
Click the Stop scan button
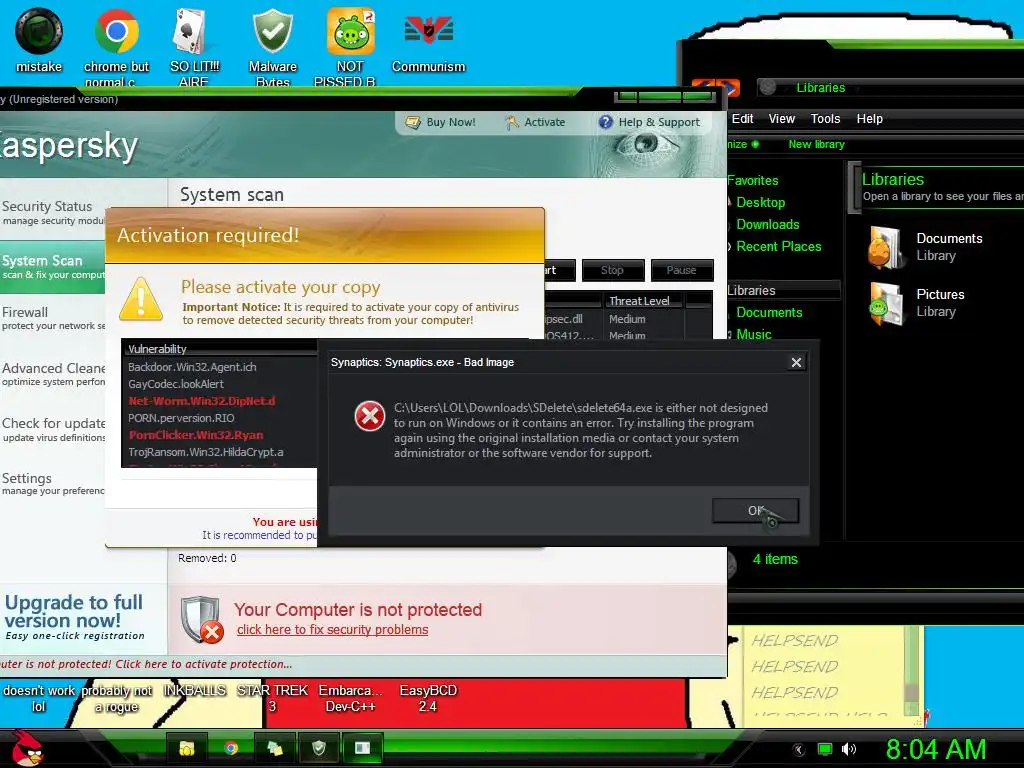coord(613,270)
